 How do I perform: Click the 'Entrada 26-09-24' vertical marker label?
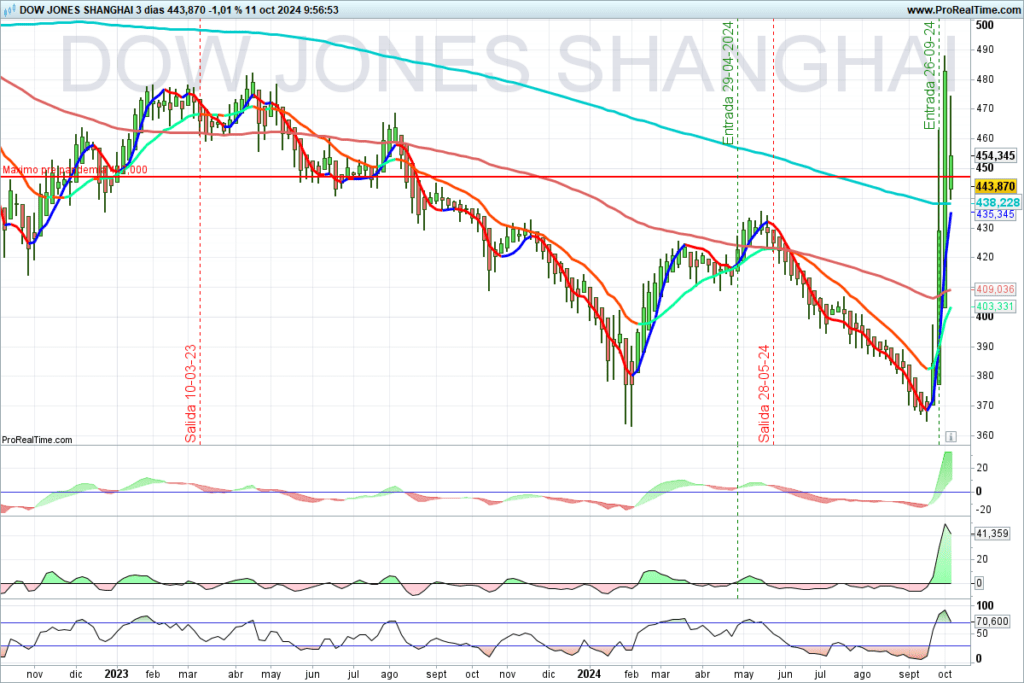[x=929, y=75]
